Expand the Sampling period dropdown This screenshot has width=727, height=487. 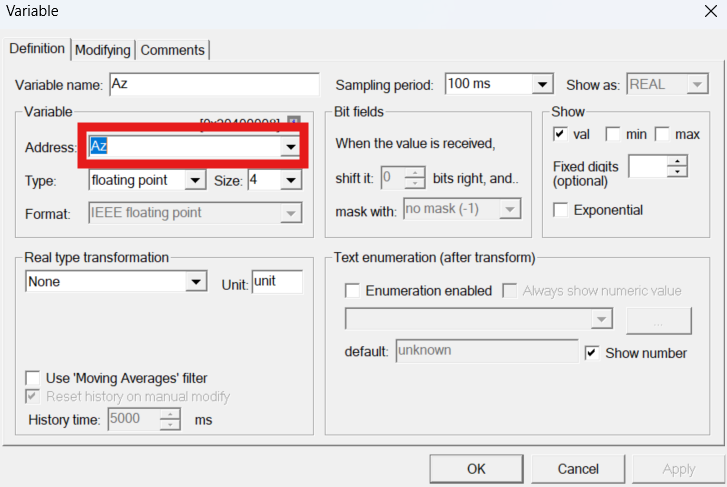[x=542, y=85]
